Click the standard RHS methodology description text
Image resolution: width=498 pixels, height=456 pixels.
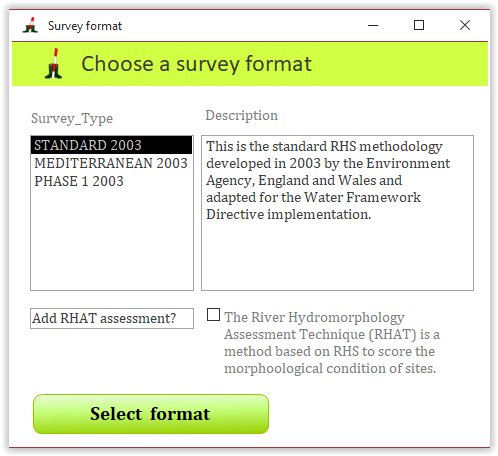[328, 180]
